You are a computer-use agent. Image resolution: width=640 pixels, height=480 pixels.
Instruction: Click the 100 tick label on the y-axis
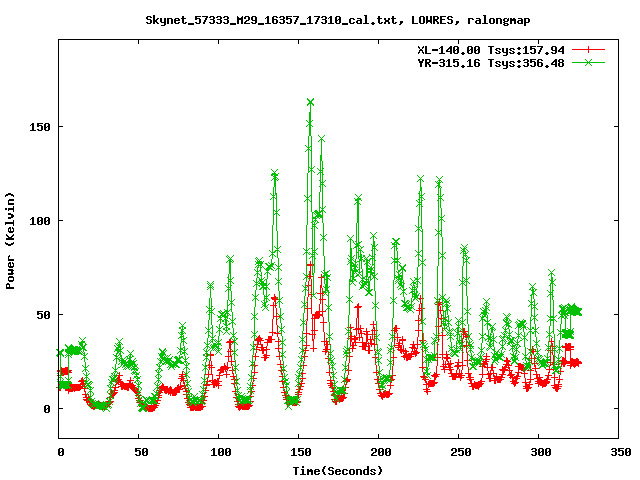(40, 221)
